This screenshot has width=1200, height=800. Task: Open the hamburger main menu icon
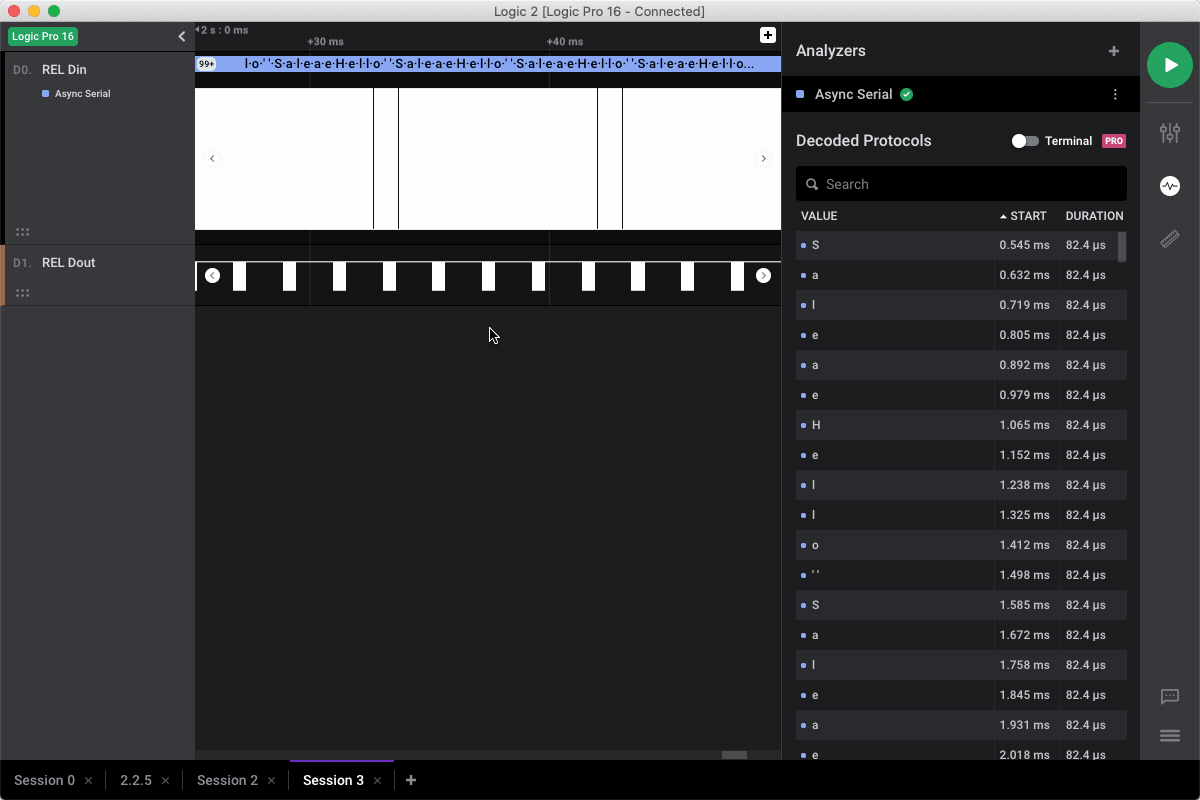click(x=1169, y=736)
